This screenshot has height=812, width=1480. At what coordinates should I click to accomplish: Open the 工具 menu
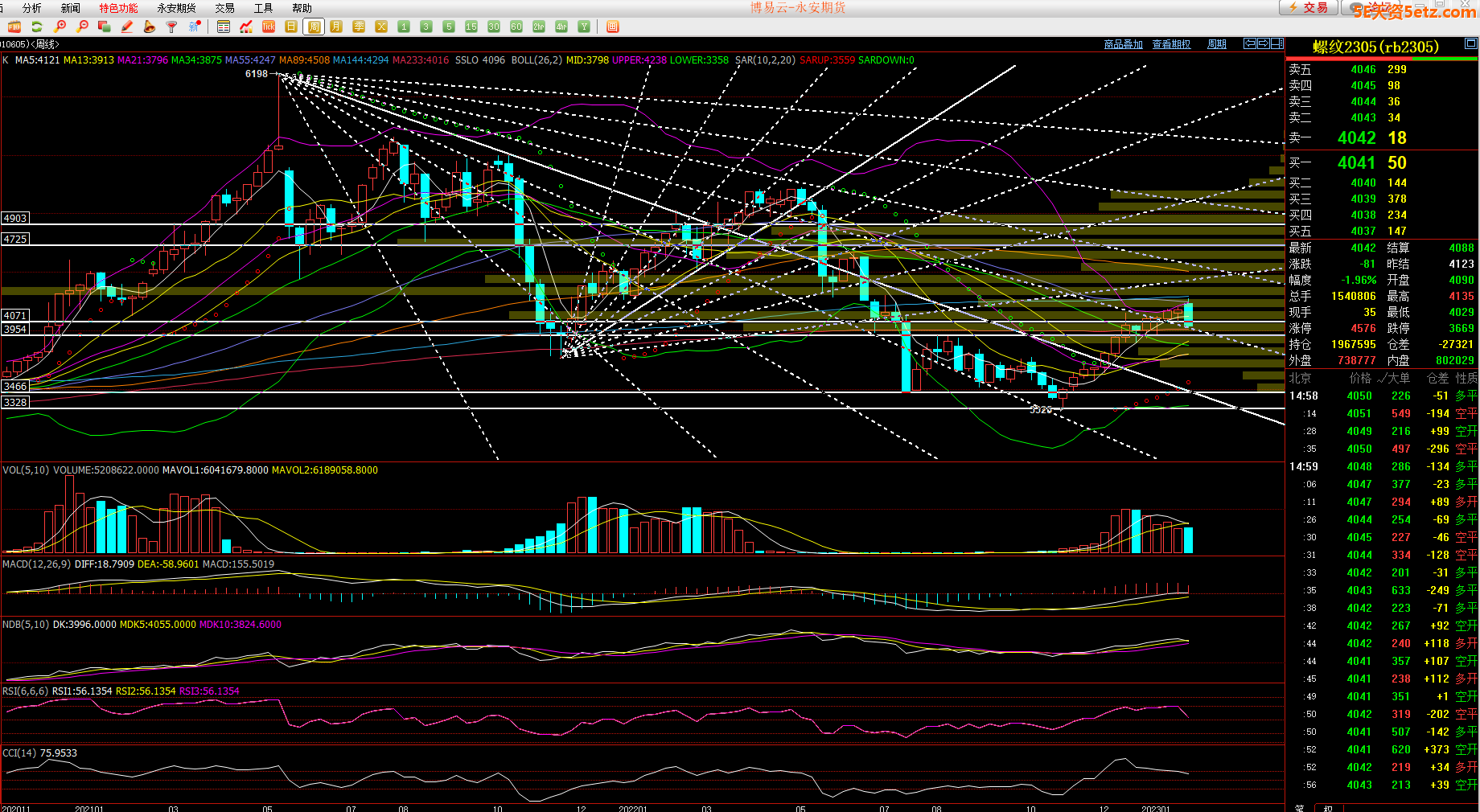click(264, 8)
